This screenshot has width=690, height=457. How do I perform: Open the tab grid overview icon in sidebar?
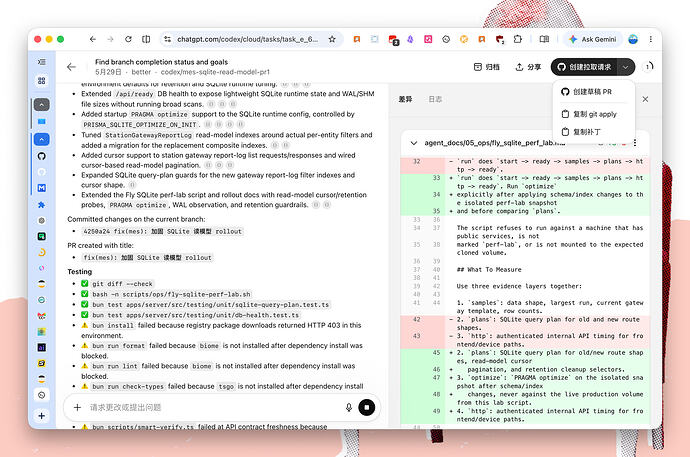(42, 80)
